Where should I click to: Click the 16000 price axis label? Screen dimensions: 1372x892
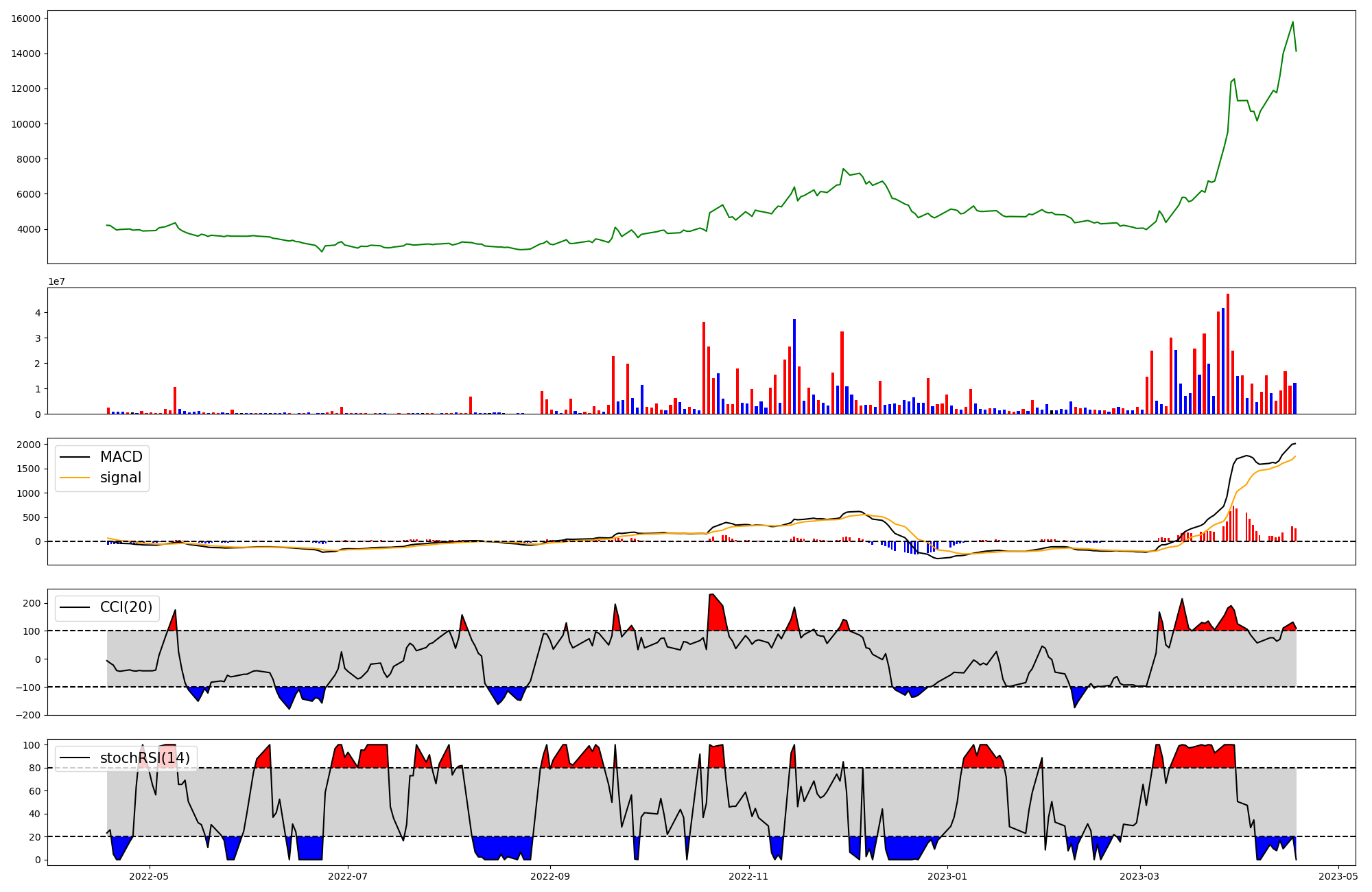coord(26,19)
